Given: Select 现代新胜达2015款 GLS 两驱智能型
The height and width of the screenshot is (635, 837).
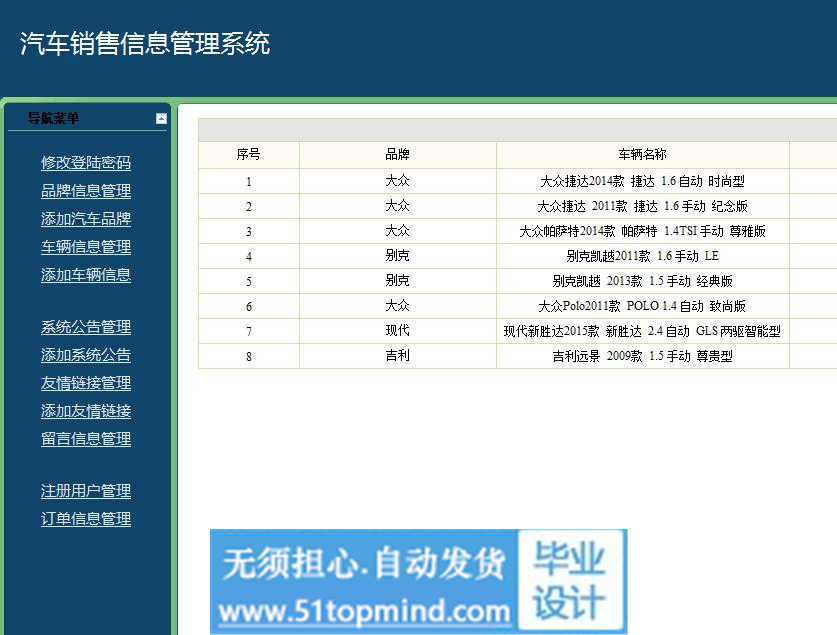Looking at the screenshot, I should pyautogui.click(x=643, y=331).
